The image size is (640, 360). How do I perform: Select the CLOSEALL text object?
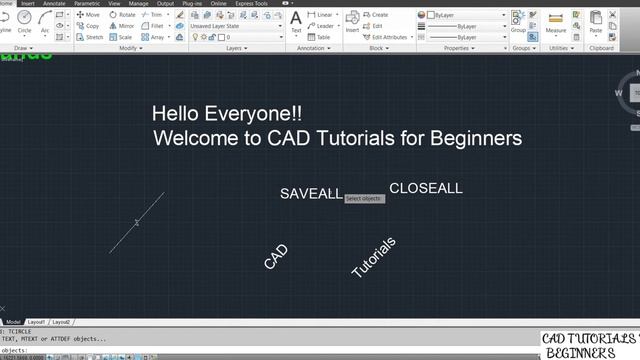point(426,188)
